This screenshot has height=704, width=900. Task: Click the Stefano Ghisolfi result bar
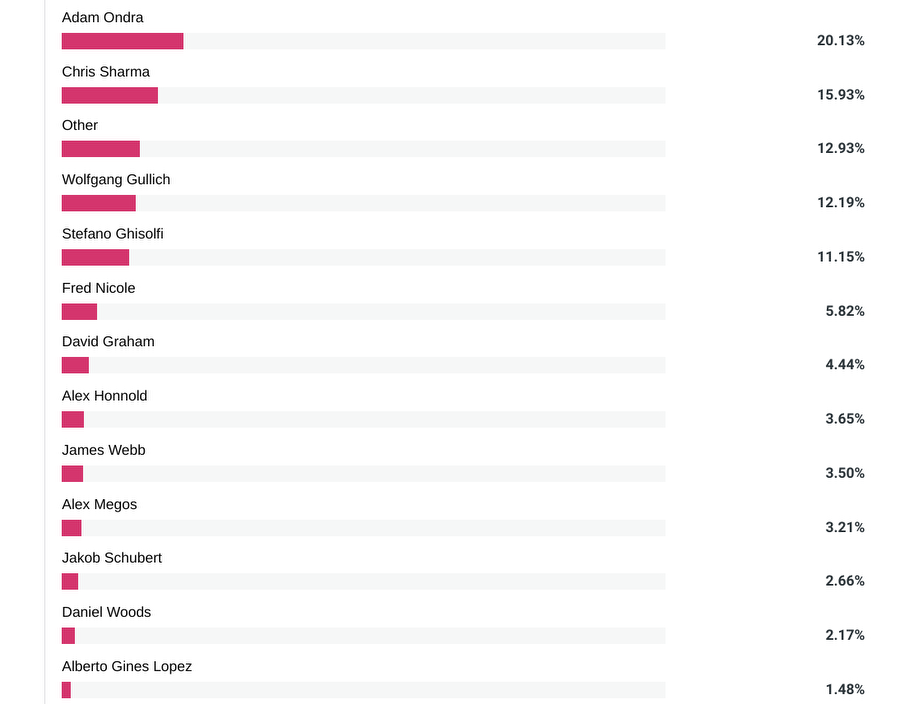point(363,258)
